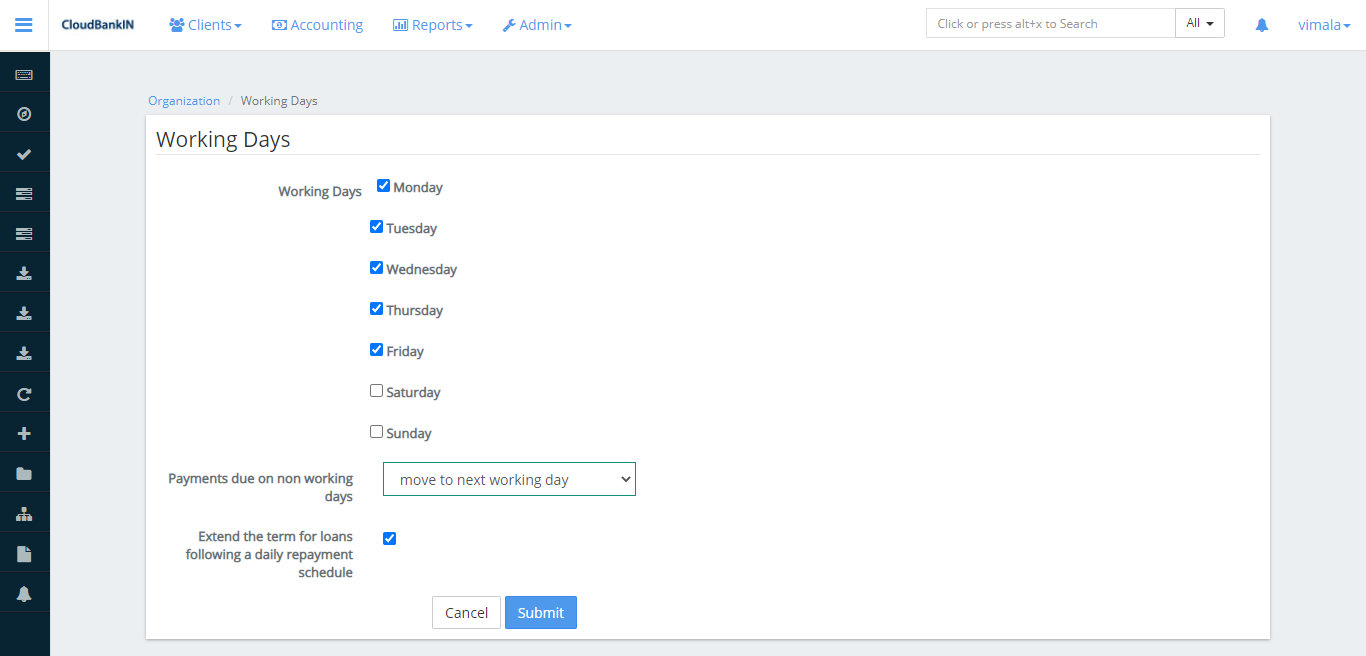Check the Sunday checkbox
Image resolution: width=1366 pixels, height=656 pixels.
click(377, 432)
